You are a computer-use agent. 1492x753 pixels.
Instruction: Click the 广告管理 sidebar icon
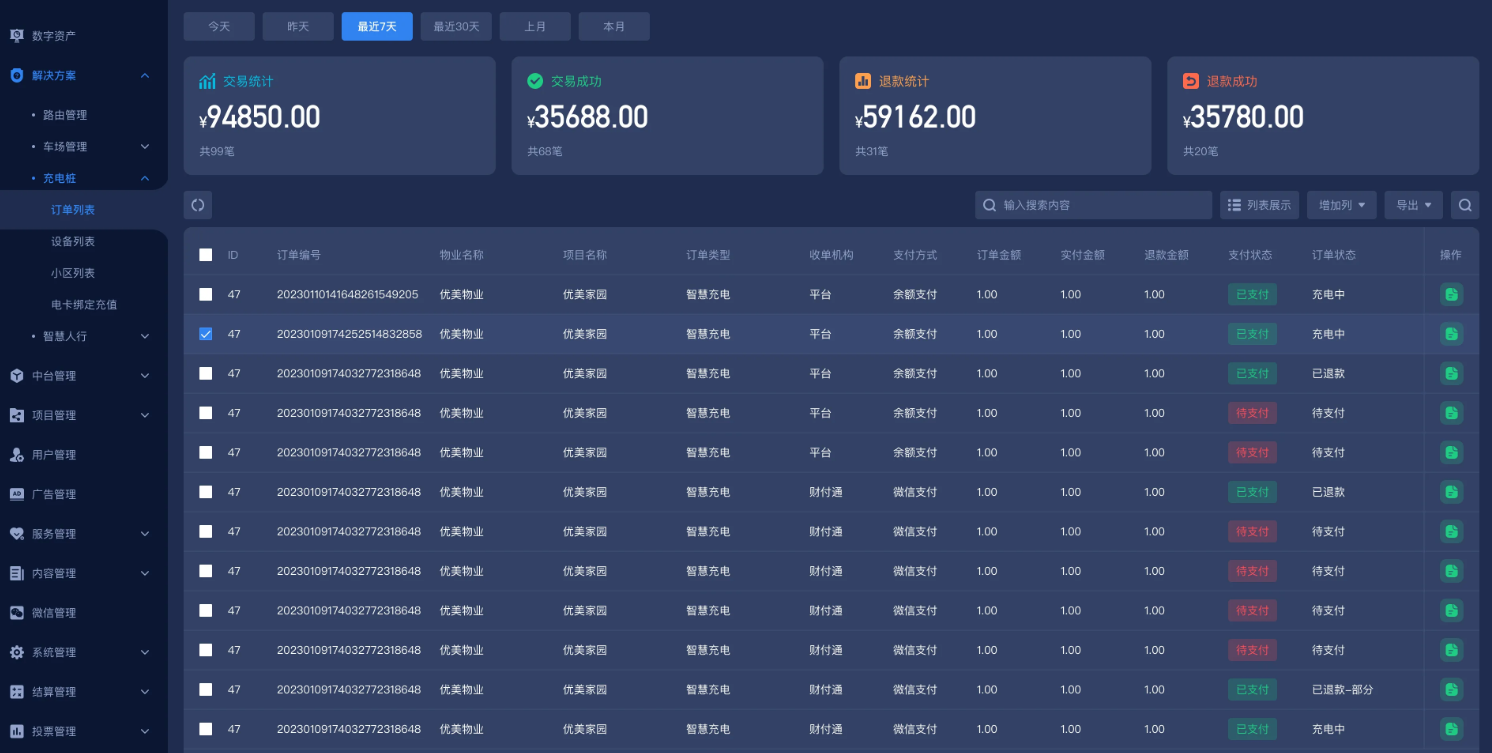pos(16,494)
